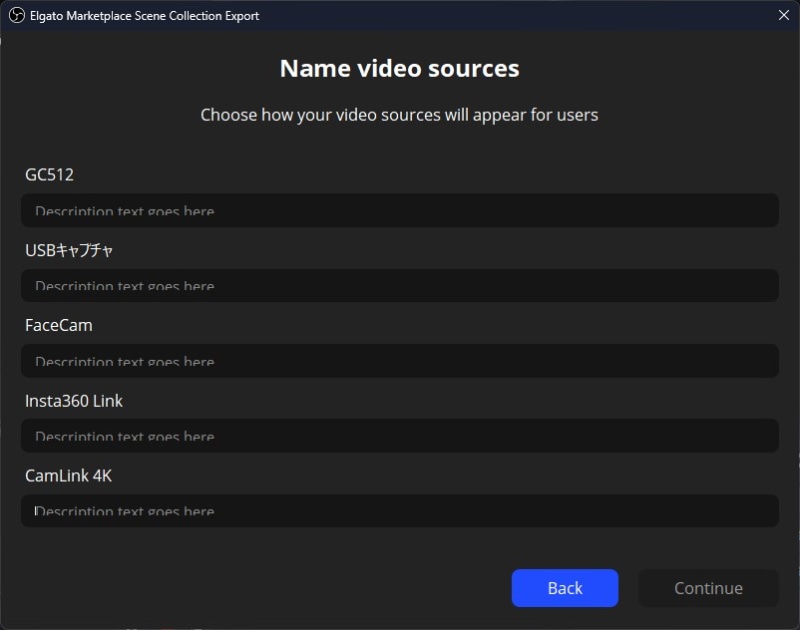Image resolution: width=800 pixels, height=630 pixels.
Task: Close the Scene Collection Export dialog
Action: 784,15
